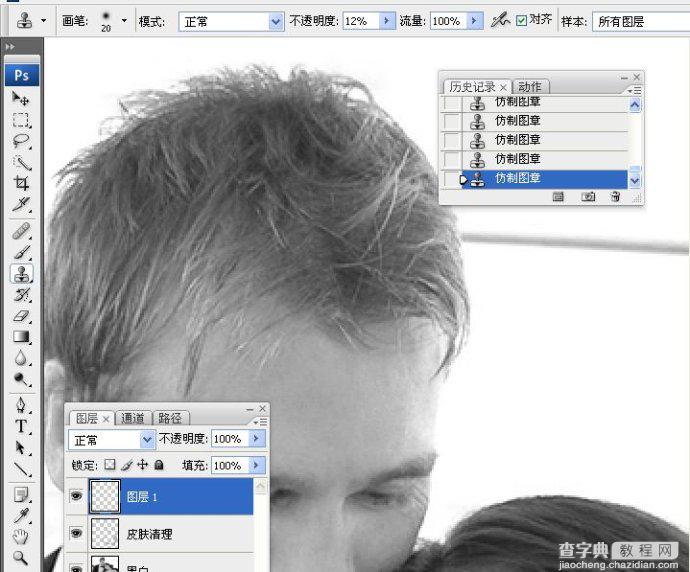Open the layer 填充 fill slider arrow
Viewport: 690px width, 572px height.
pyautogui.click(x=257, y=465)
